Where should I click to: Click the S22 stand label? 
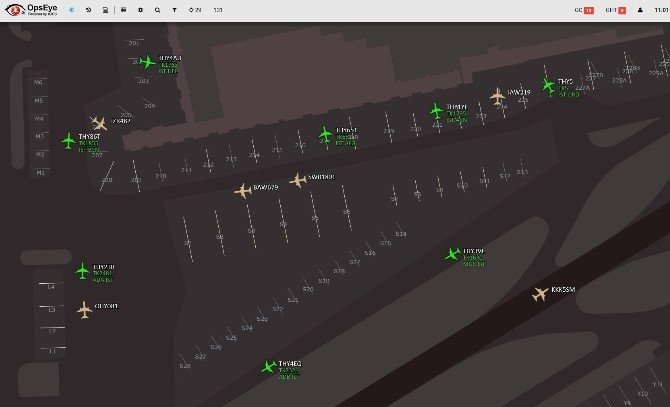point(278,309)
